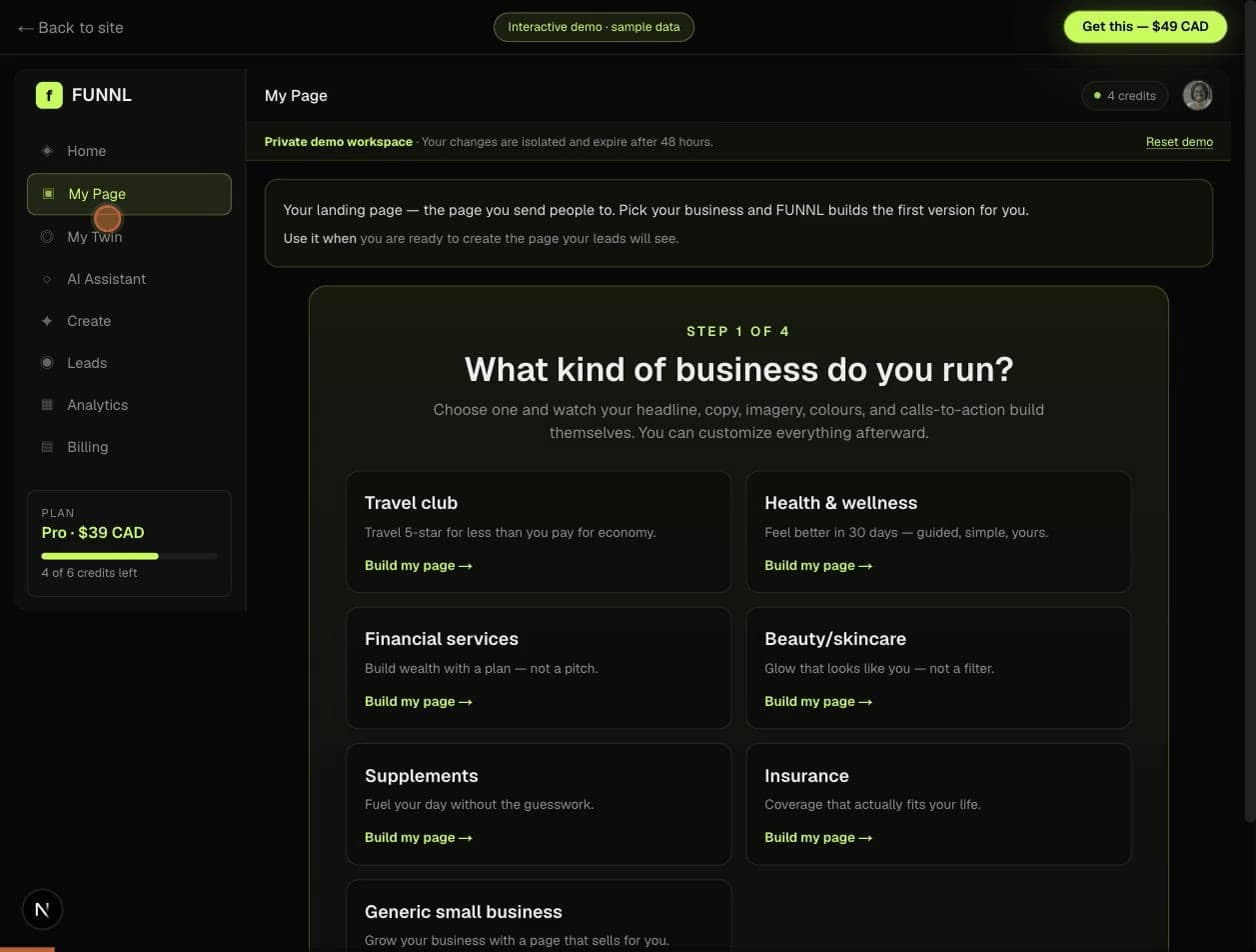Open Home in the sidebar
The image size is (1256, 952).
(x=129, y=151)
